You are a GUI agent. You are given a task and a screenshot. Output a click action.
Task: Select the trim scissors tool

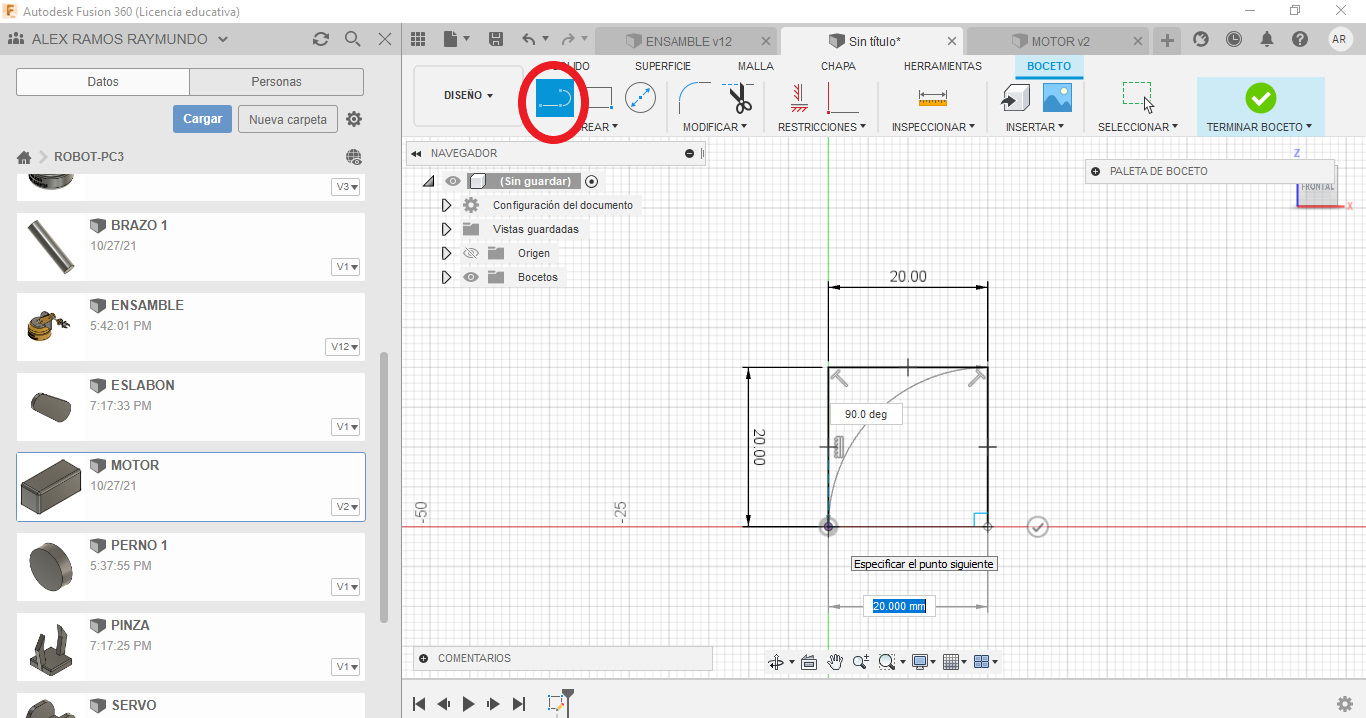pos(739,98)
